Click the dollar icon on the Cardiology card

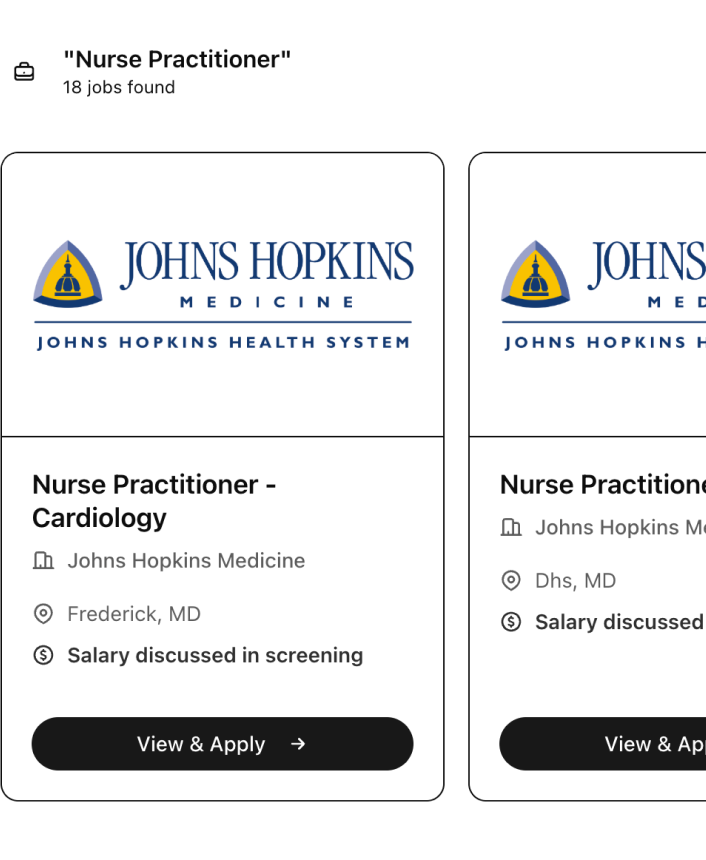click(x=43, y=656)
